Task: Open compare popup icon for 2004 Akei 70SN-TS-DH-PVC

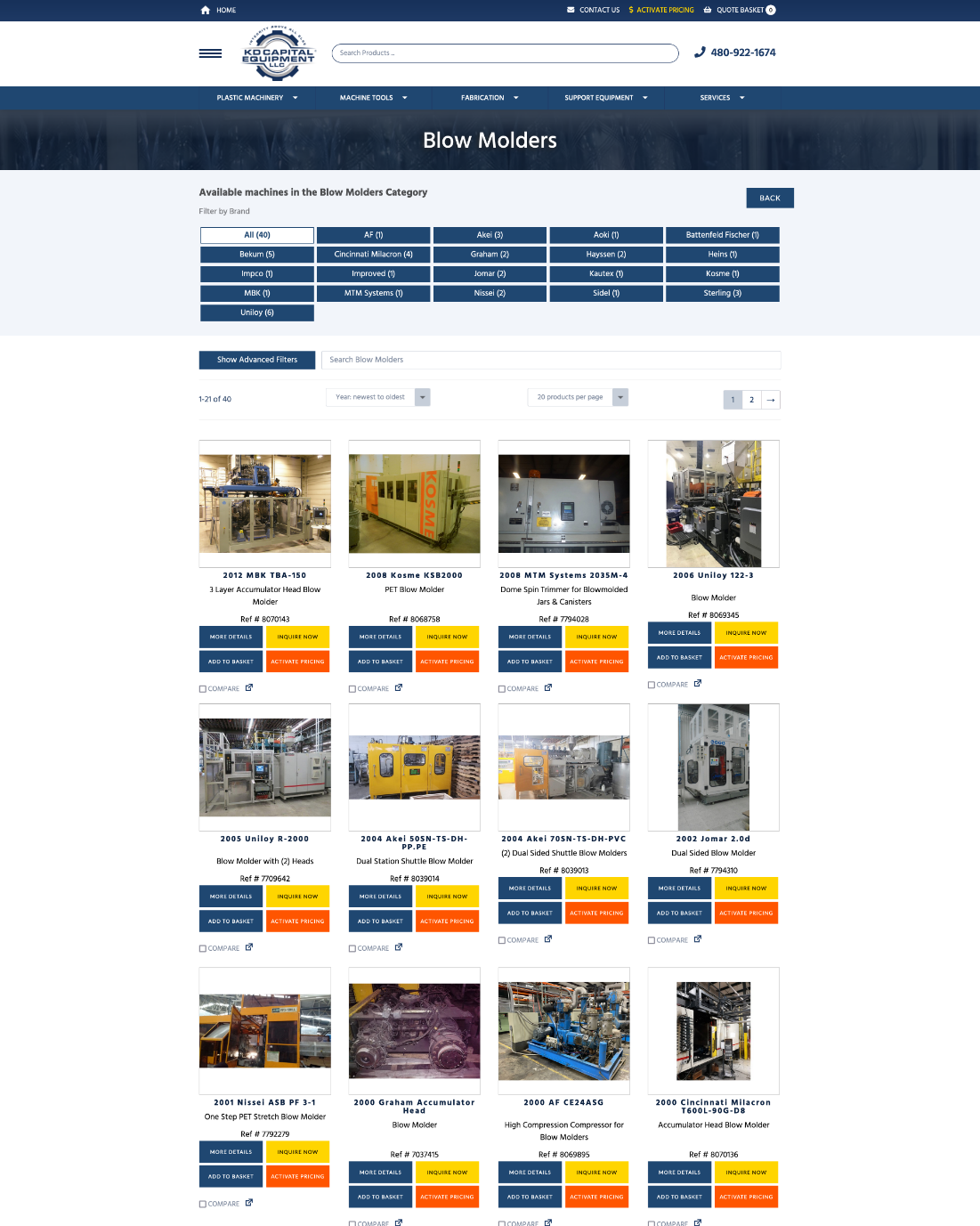Action: (x=548, y=939)
